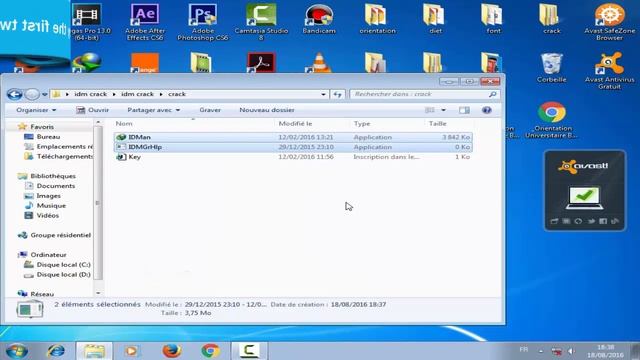
Task: Select Musique library in sidebar
Action: click(51, 205)
